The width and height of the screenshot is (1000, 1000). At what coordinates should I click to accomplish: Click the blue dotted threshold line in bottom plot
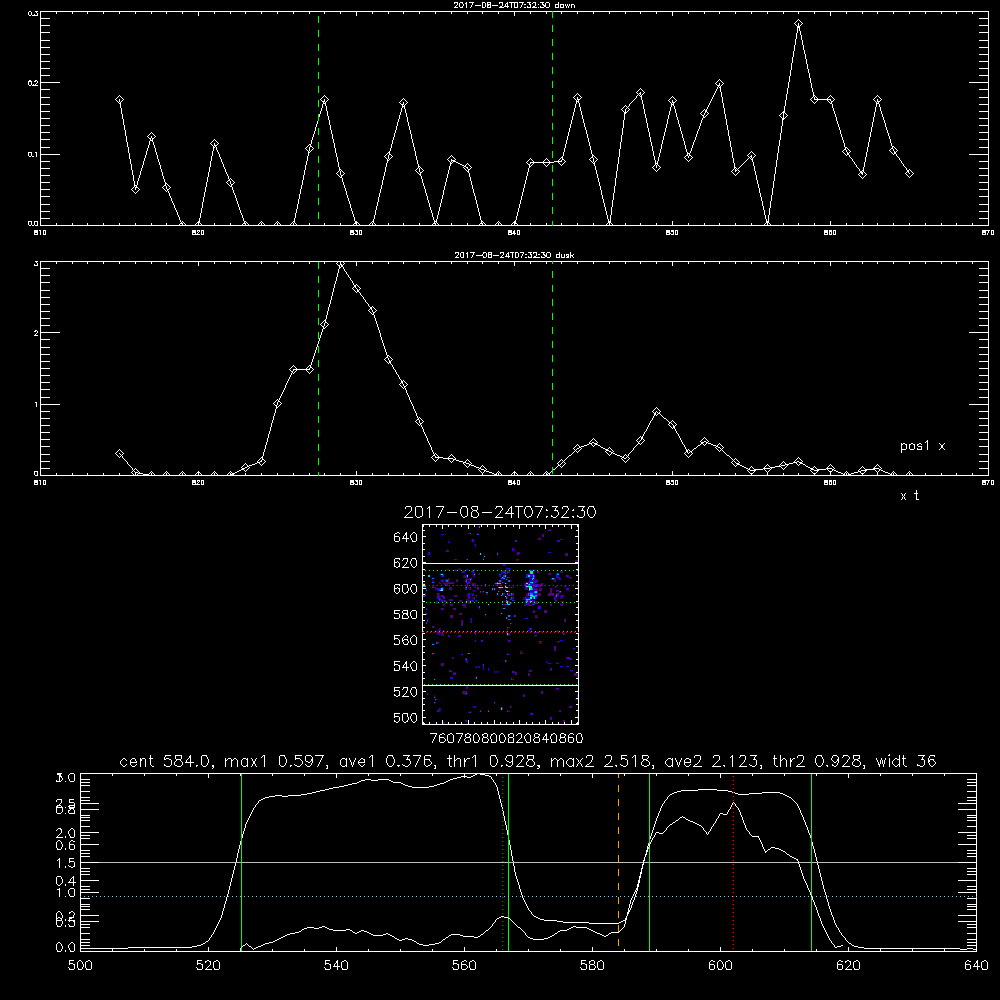point(528,897)
